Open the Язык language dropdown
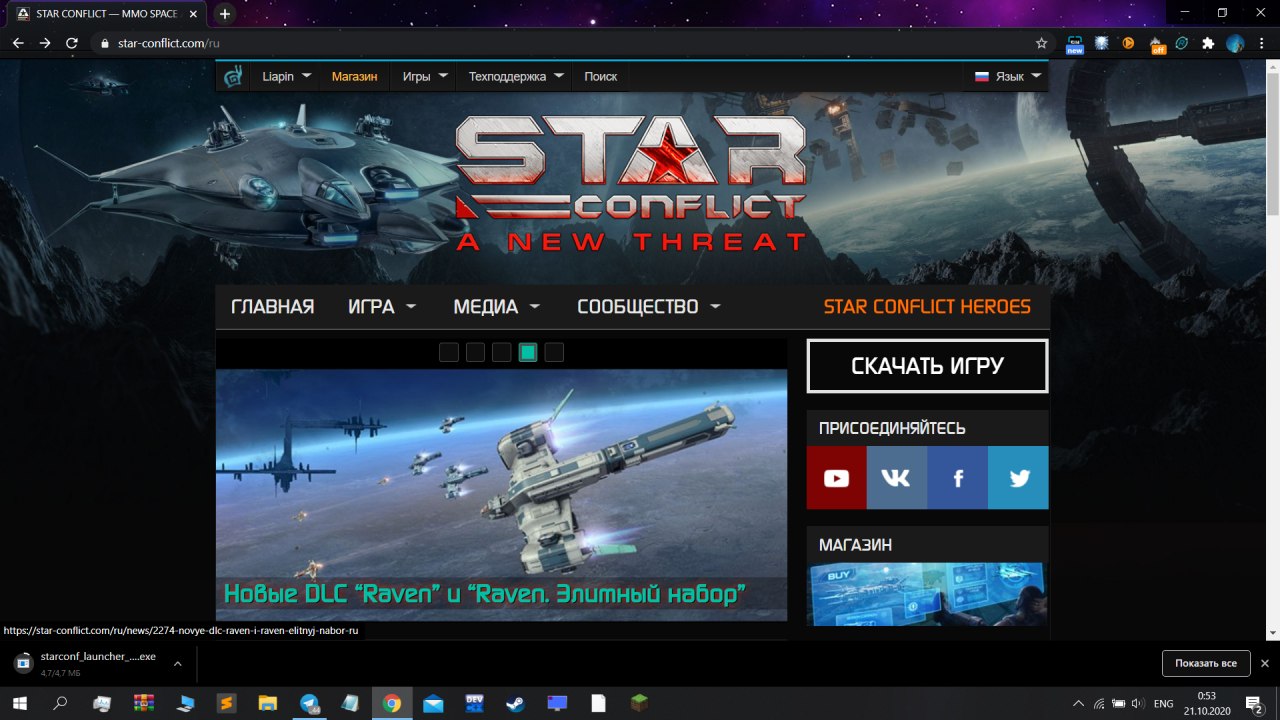The image size is (1280, 720). click(x=1008, y=76)
